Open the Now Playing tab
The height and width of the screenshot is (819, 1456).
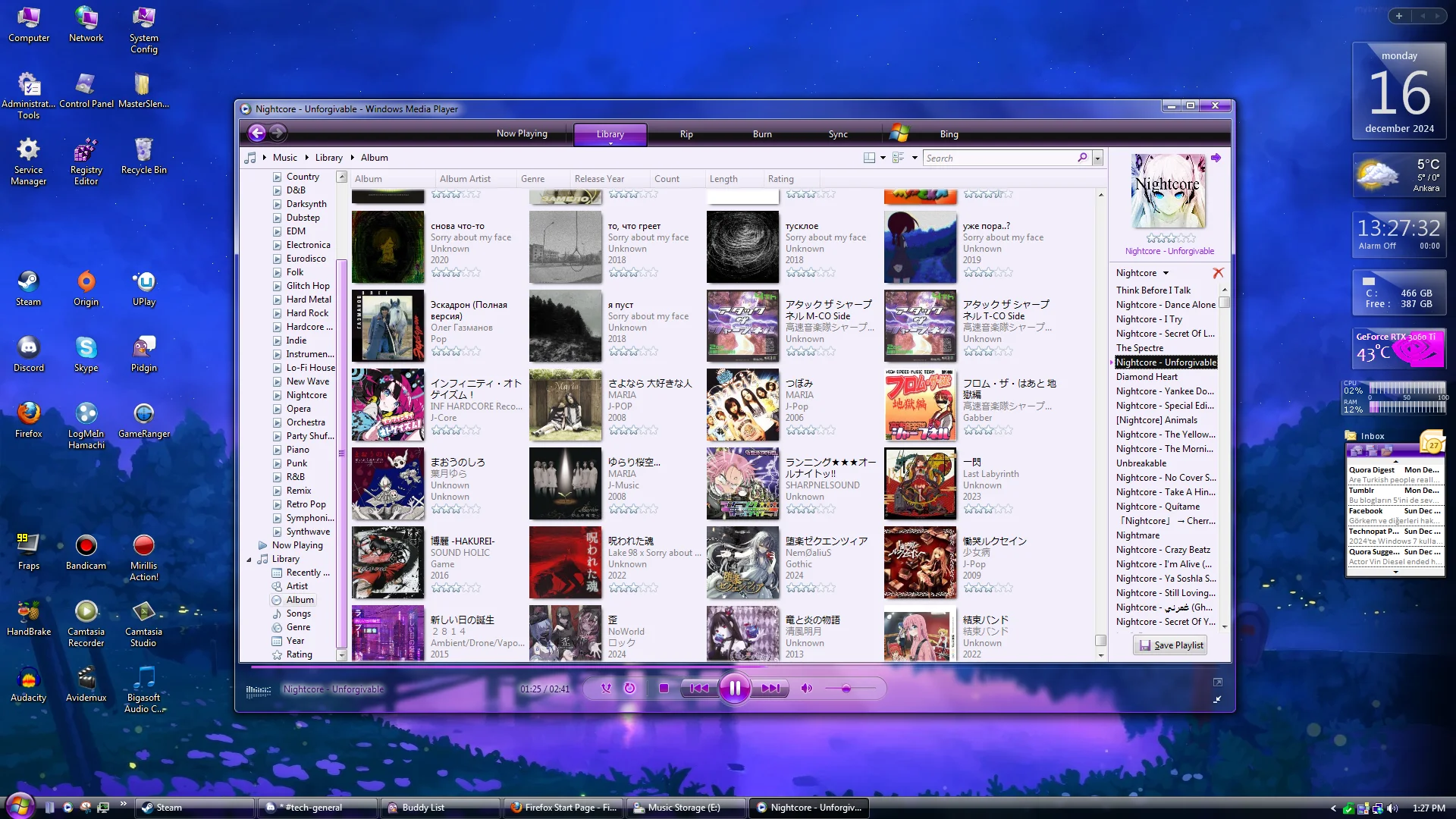522,133
